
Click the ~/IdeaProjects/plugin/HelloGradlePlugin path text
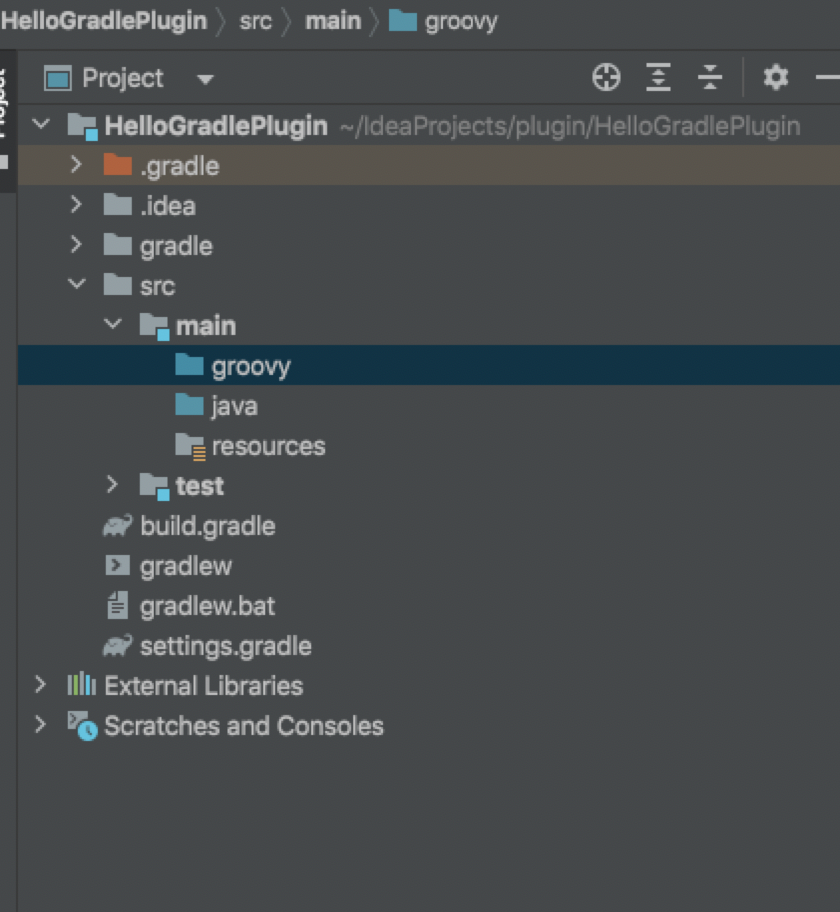(x=570, y=127)
